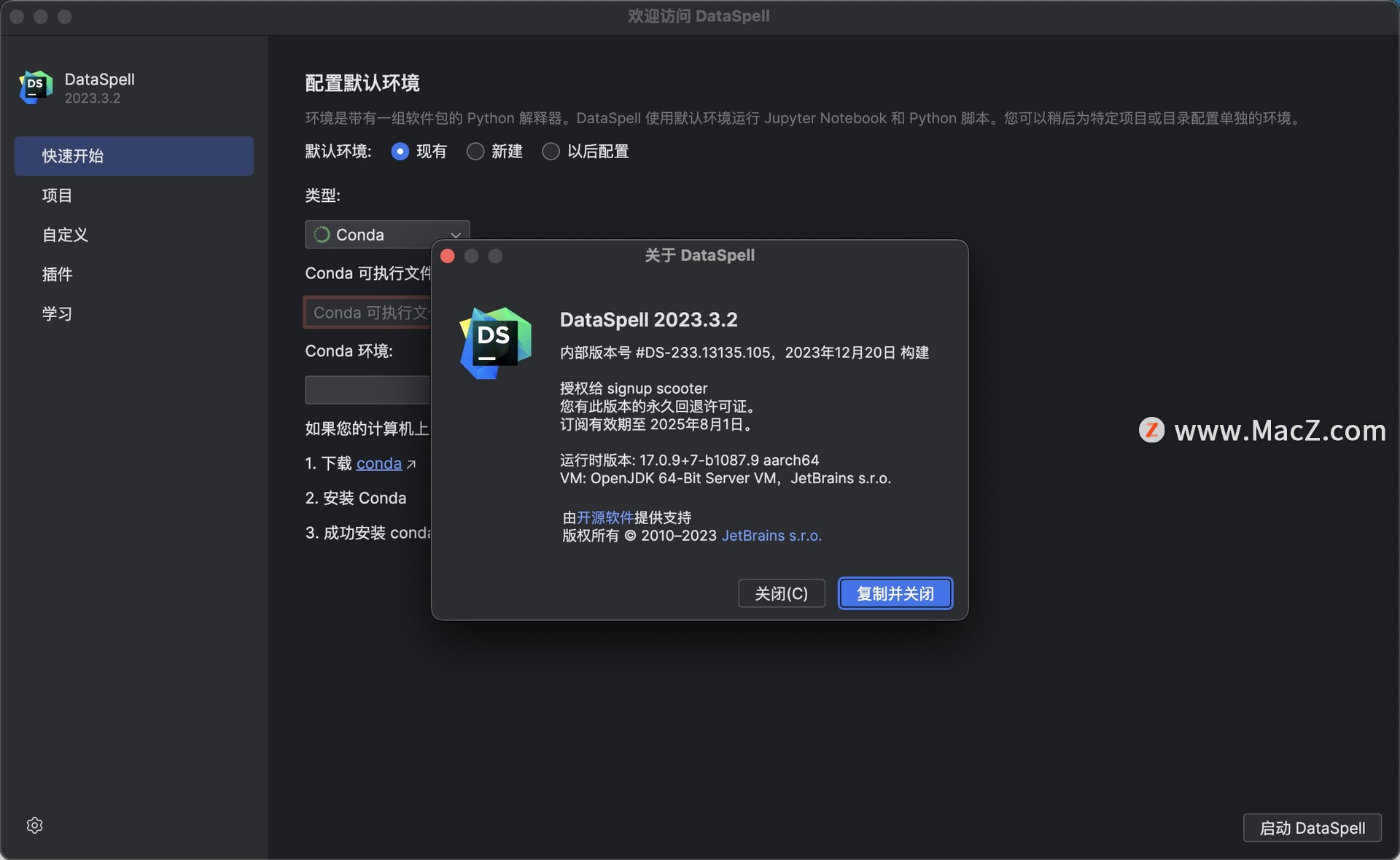Click the Conda 可执行文件 input field
This screenshot has height=860, width=1400.
click(367, 313)
